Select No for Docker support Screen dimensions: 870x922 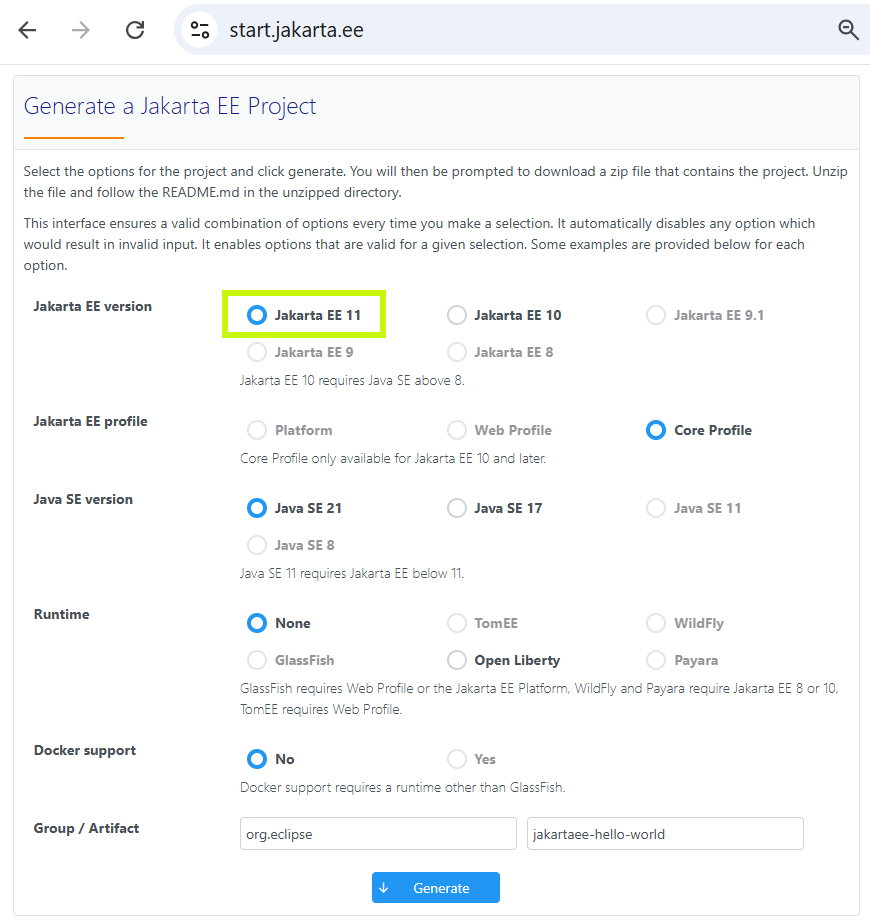click(x=257, y=759)
